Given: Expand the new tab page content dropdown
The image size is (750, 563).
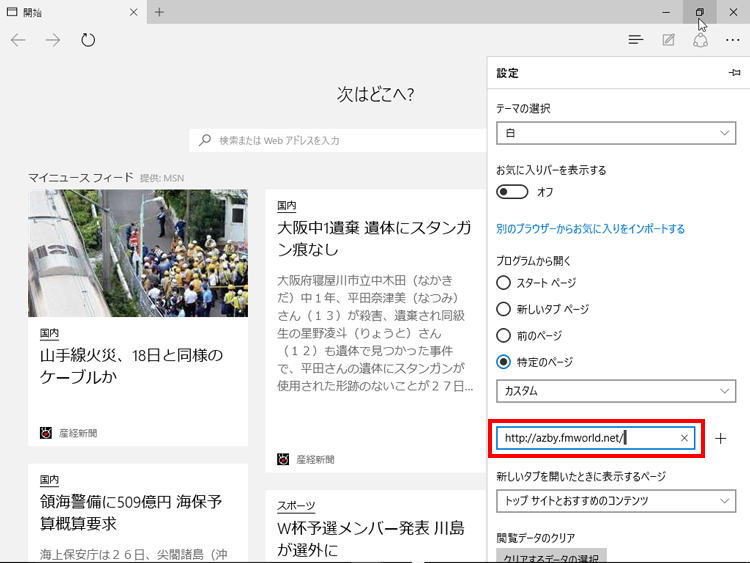Looking at the screenshot, I should (x=617, y=501).
